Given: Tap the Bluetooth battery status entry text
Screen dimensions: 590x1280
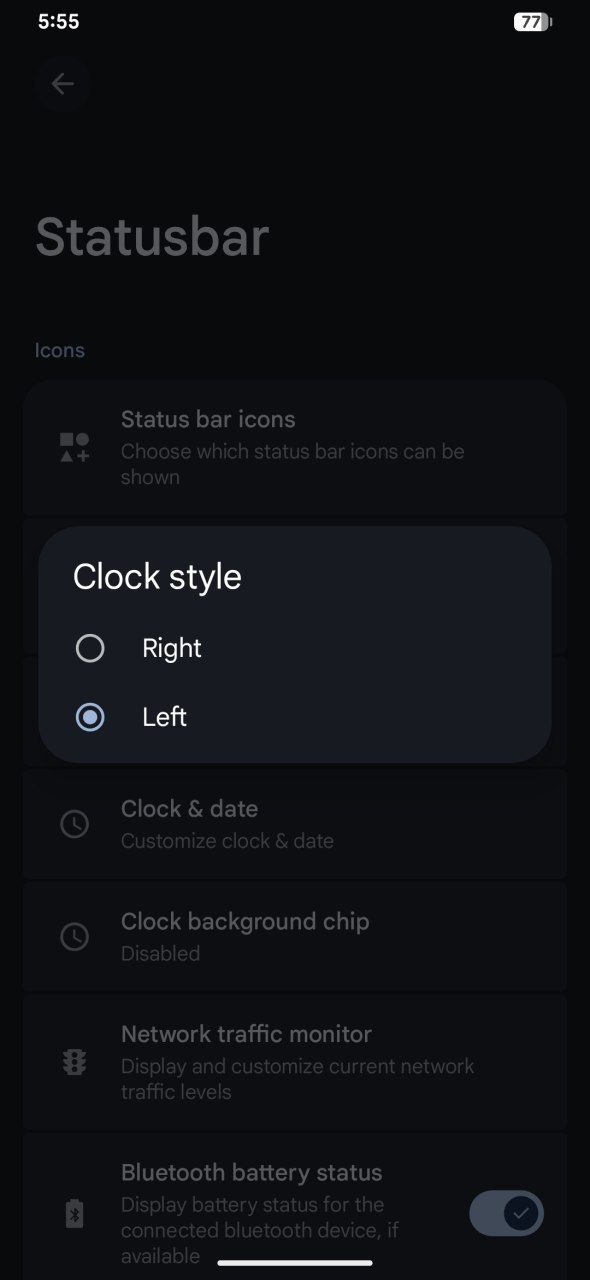Looking at the screenshot, I should click(x=252, y=1172).
